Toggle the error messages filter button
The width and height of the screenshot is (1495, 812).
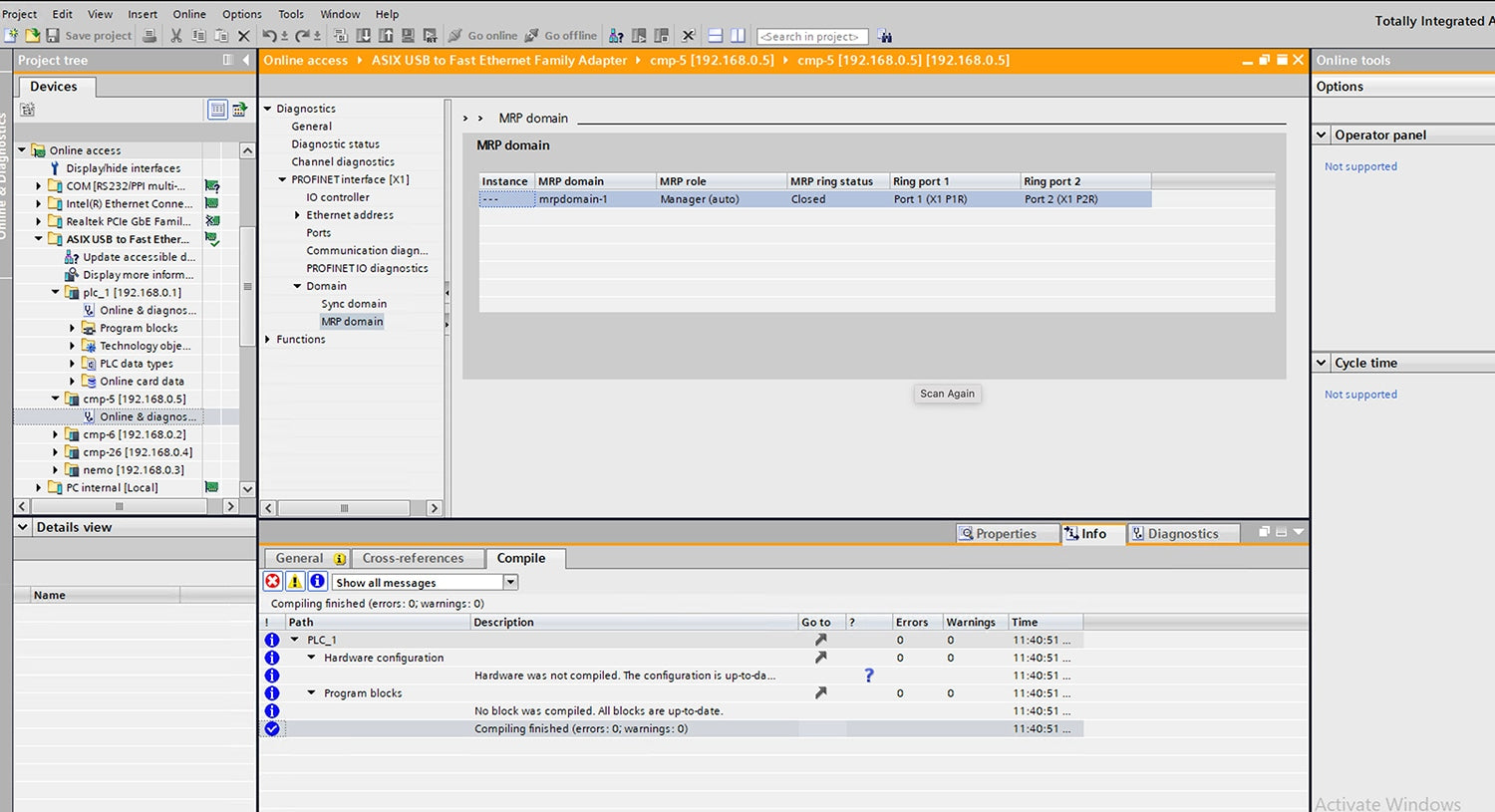(x=273, y=582)
